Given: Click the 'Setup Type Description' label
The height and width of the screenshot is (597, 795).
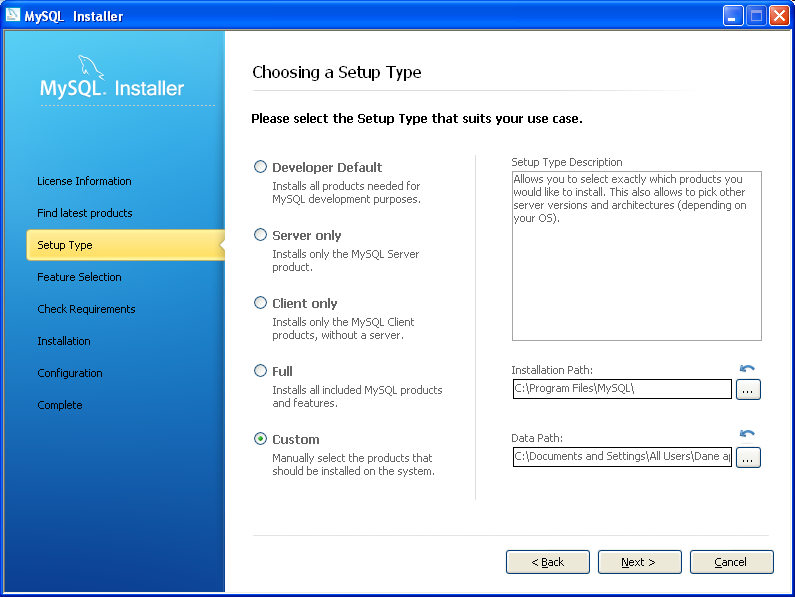Looking at the screenshot, I should pos(566,162).
